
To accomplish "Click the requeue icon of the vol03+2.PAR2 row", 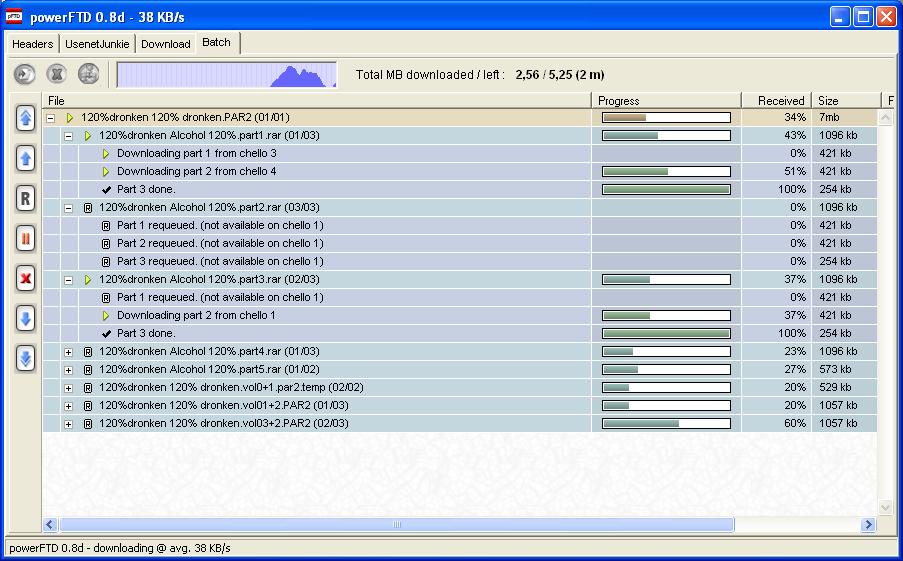I will (88, 424).
